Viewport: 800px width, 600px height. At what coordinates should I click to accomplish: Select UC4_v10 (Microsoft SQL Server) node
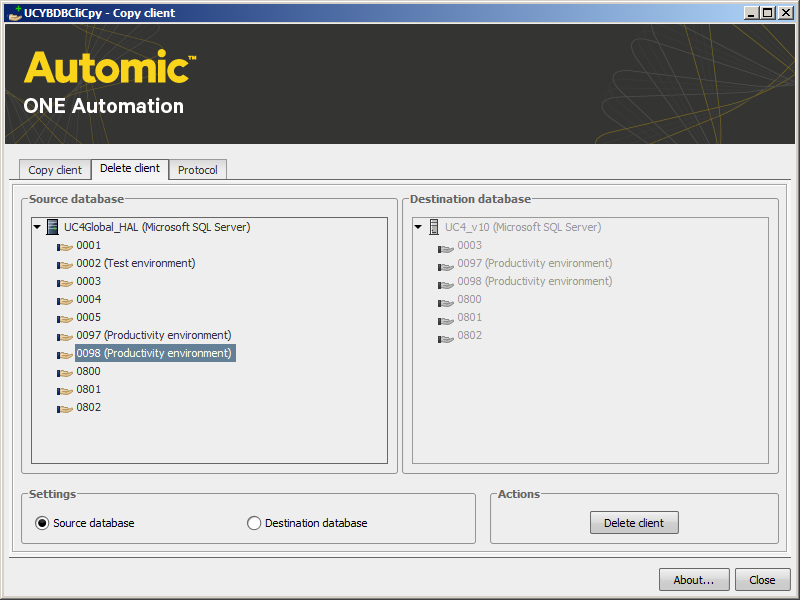click(x=523, y=227)
